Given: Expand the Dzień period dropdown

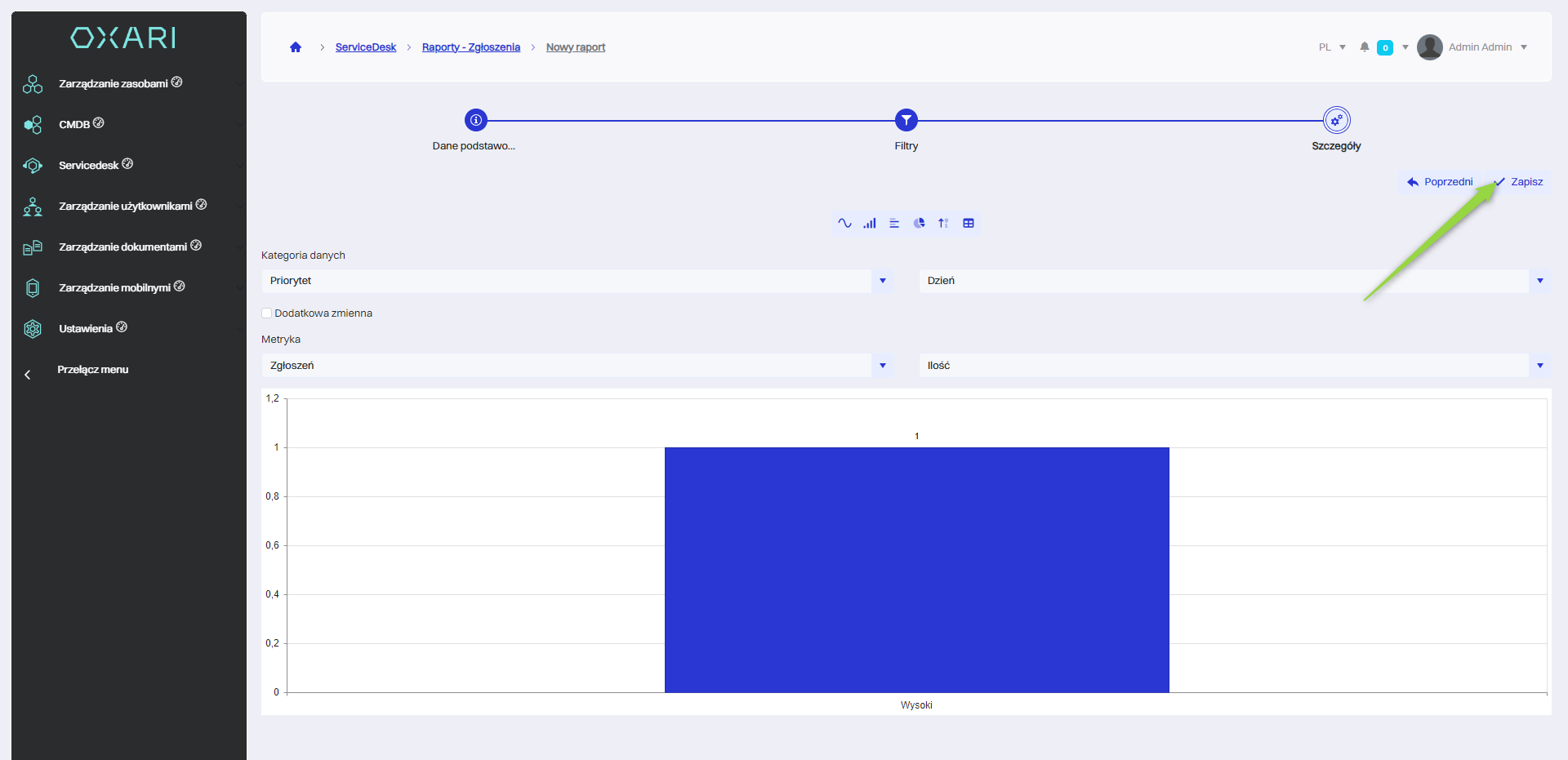Looking at the screenshot, I should point(1233,281).
